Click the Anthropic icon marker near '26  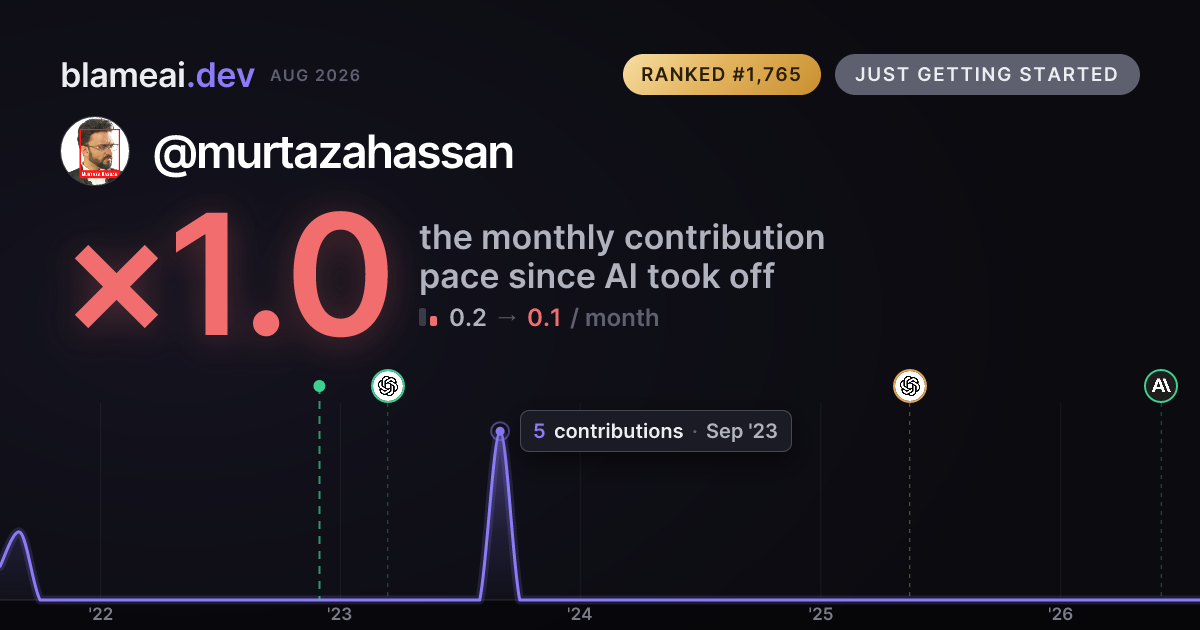(x=1161, y=385)
